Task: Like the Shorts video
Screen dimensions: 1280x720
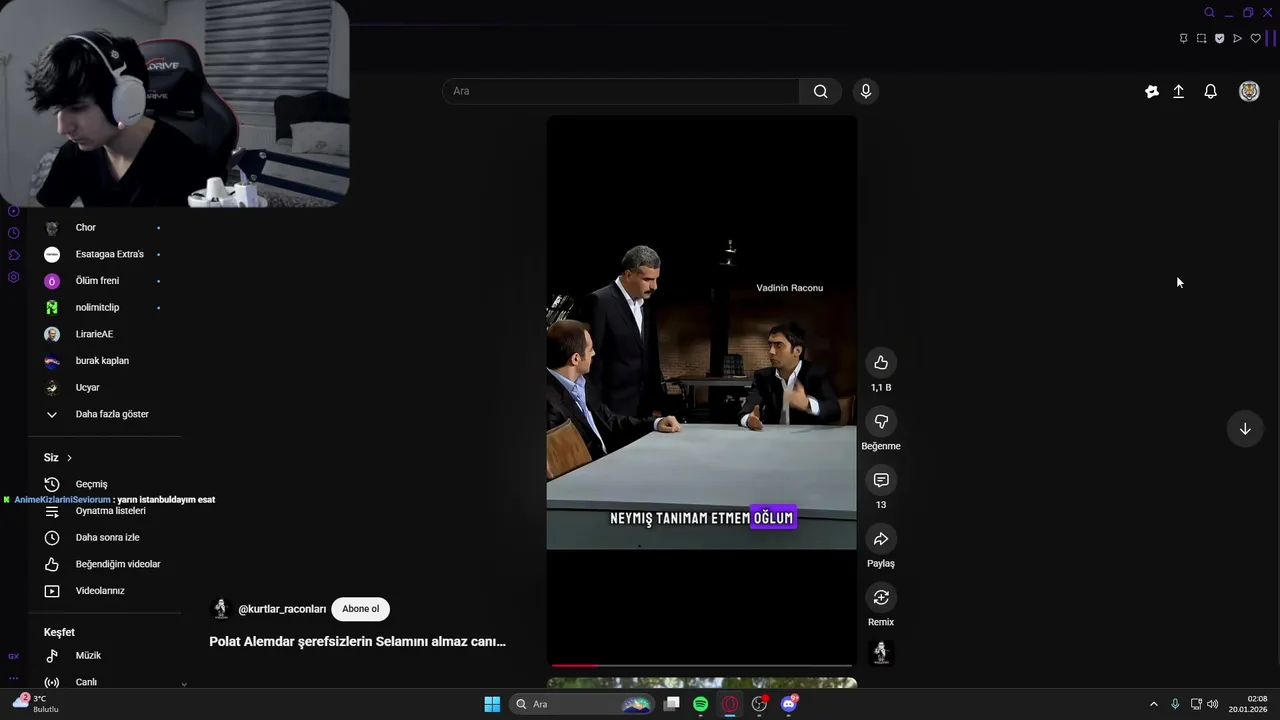Action: pyautogui.click(x=881, y=363)
